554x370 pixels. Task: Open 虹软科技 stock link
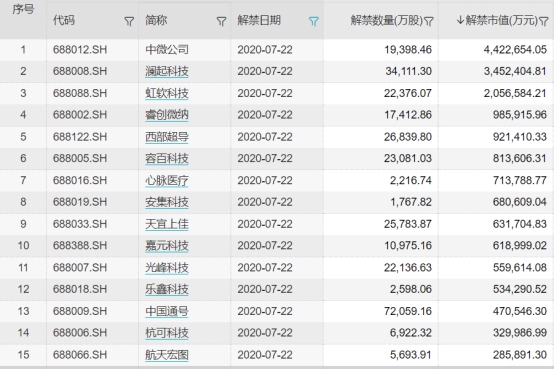pos(167,93)
